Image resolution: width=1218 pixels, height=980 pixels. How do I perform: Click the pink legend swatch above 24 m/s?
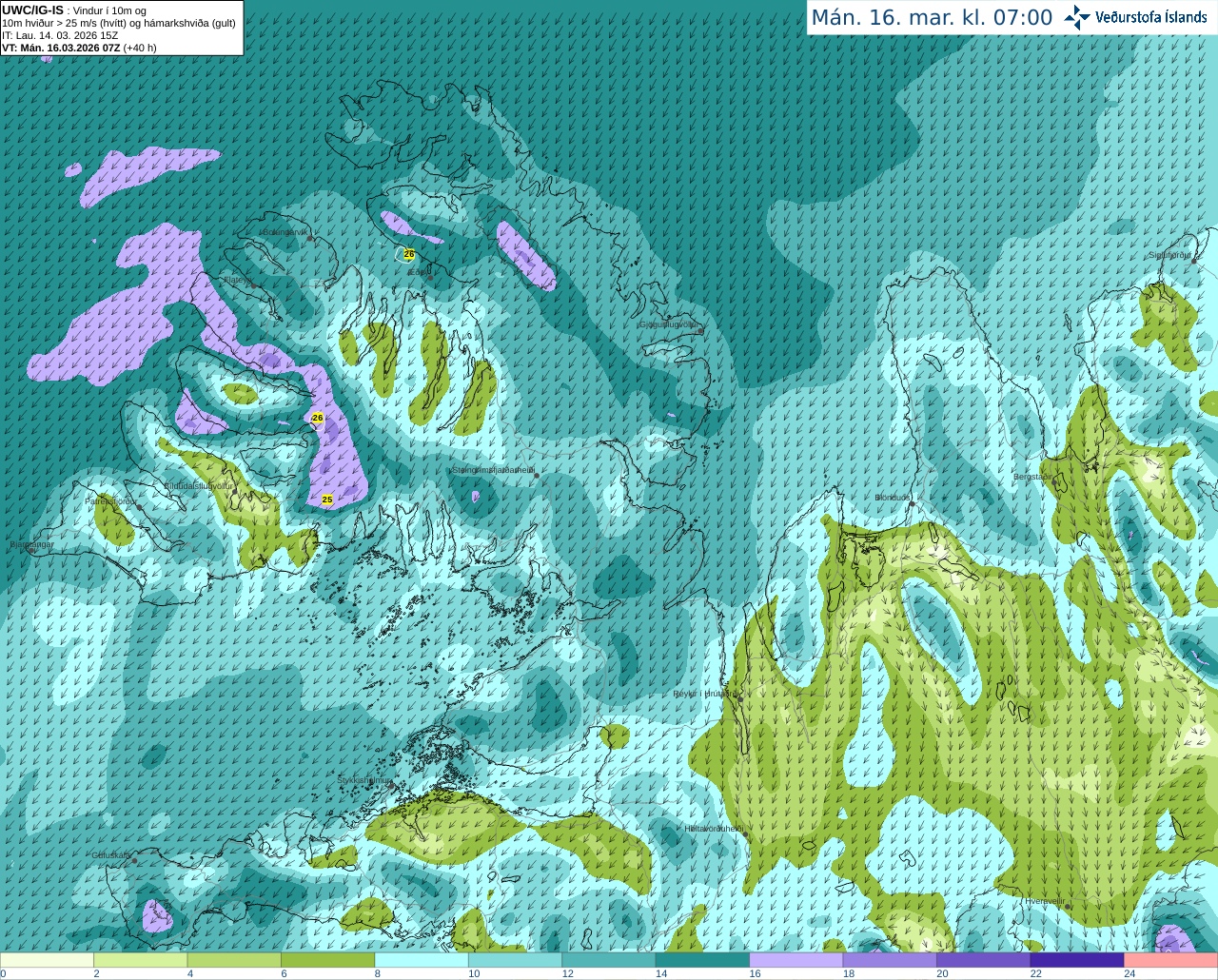pos(1171,960)
